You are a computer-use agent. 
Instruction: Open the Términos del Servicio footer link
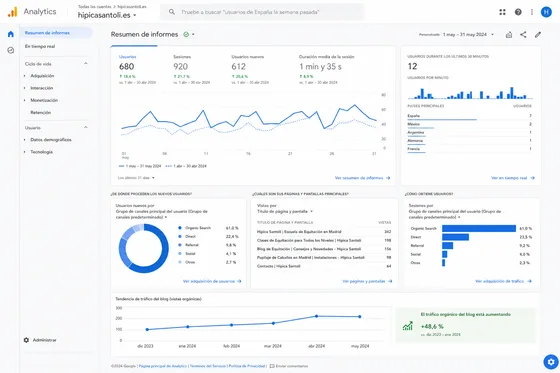(x=208, y=366)
